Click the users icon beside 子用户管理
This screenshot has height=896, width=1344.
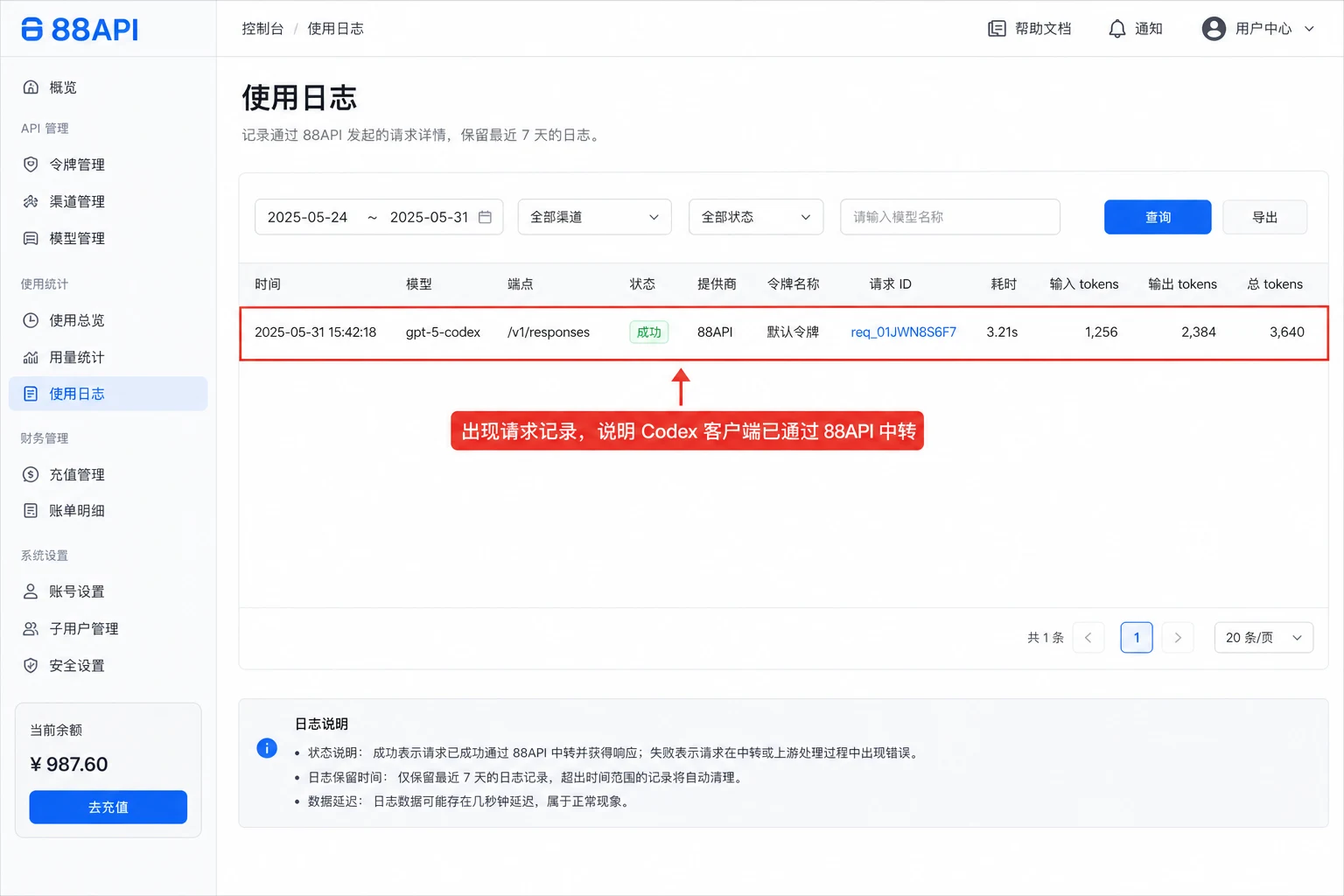tap(31, 628)
